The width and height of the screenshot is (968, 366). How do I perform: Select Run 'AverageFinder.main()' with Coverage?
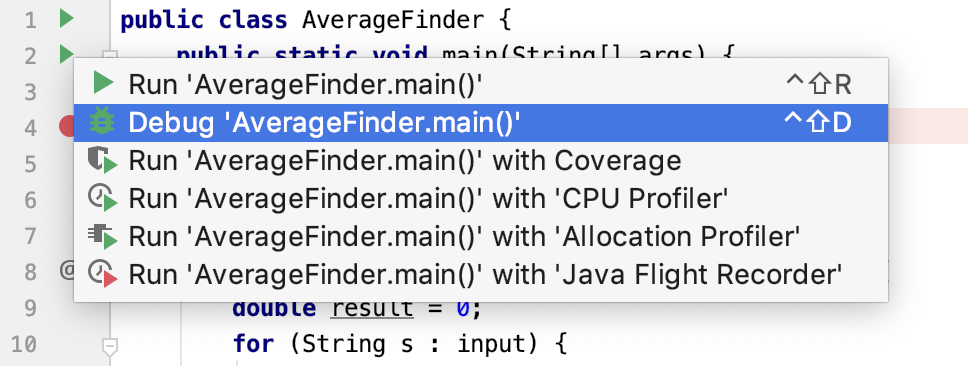[481, 161]
